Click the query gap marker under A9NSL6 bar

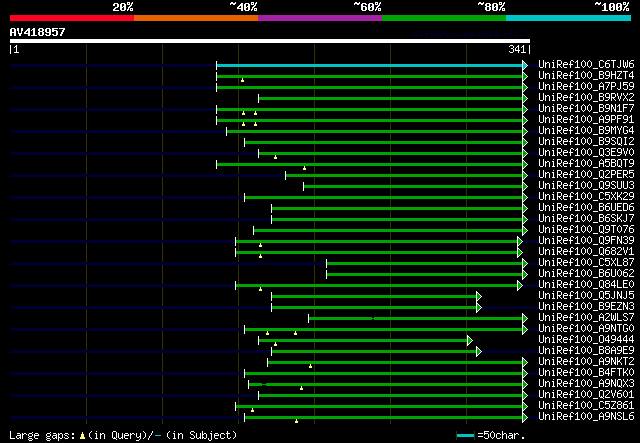pos(296,421)
